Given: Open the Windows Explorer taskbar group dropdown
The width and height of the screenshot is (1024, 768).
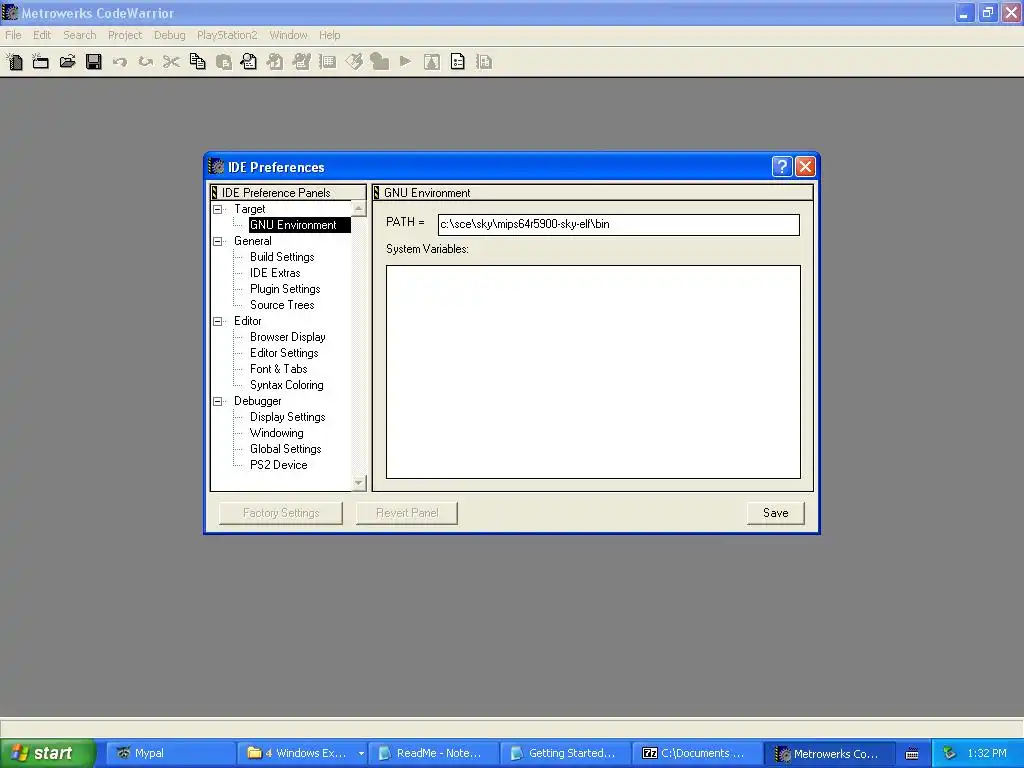Looking at the screenshot, I should click(x=360, y=753).
